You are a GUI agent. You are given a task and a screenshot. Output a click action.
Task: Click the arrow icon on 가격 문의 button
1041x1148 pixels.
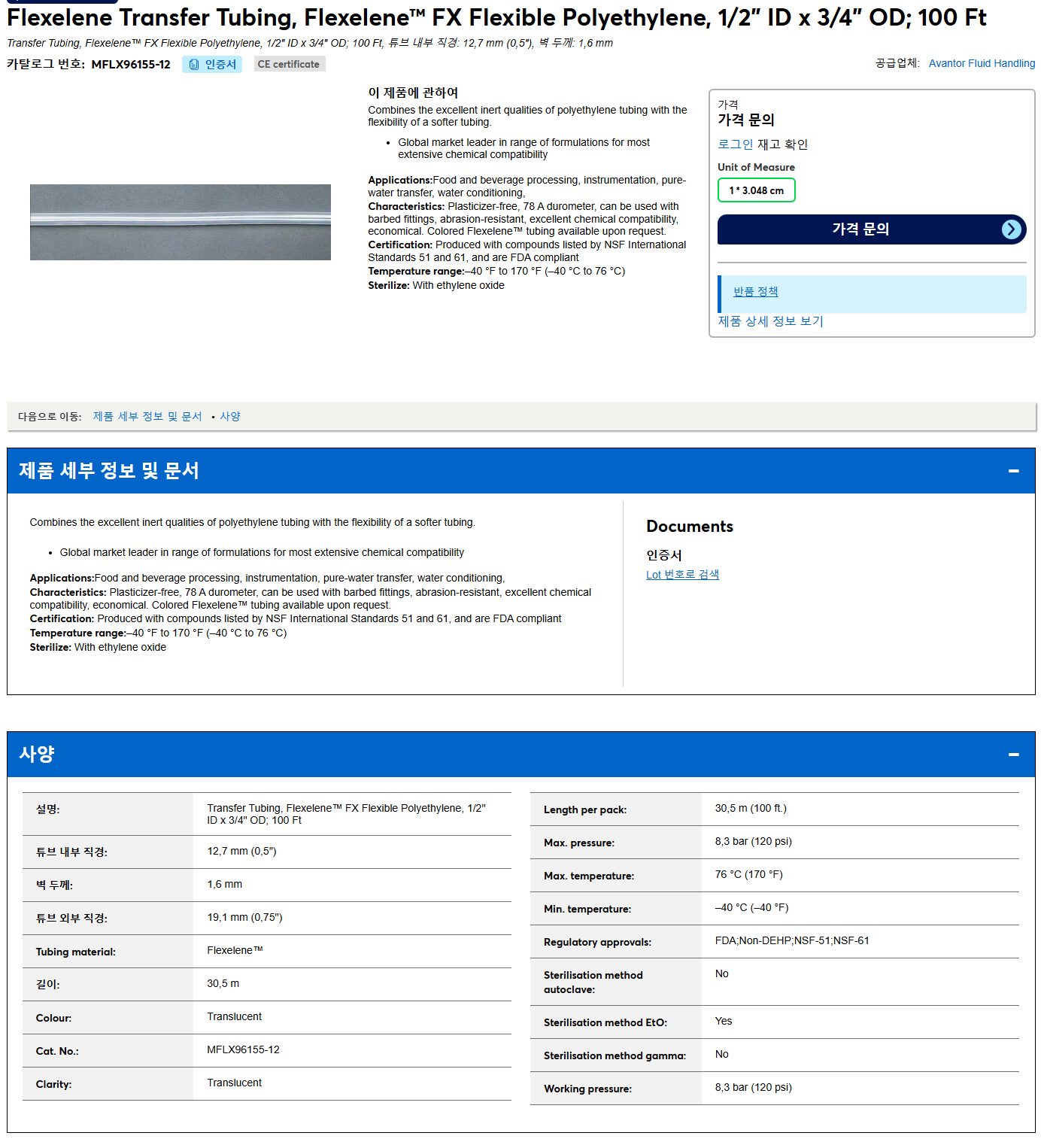pyautogui.click(x=1012, y=229)
